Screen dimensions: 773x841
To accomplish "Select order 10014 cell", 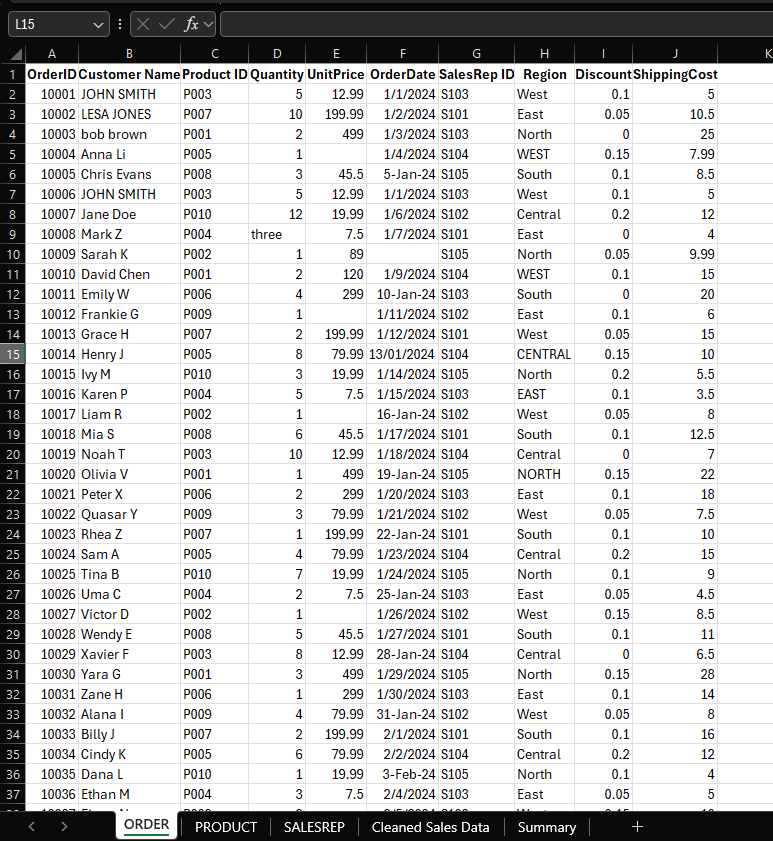I will (x=51, y=355).
